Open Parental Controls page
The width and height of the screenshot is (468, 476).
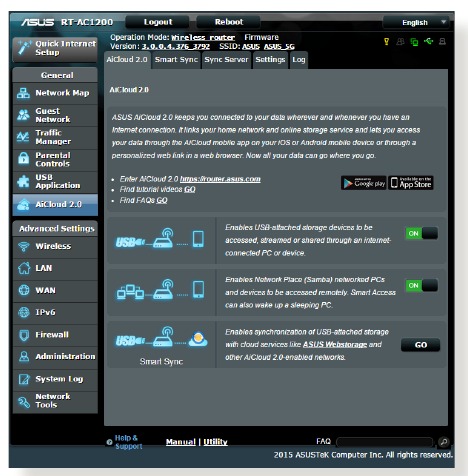click(x=55, y=159)
